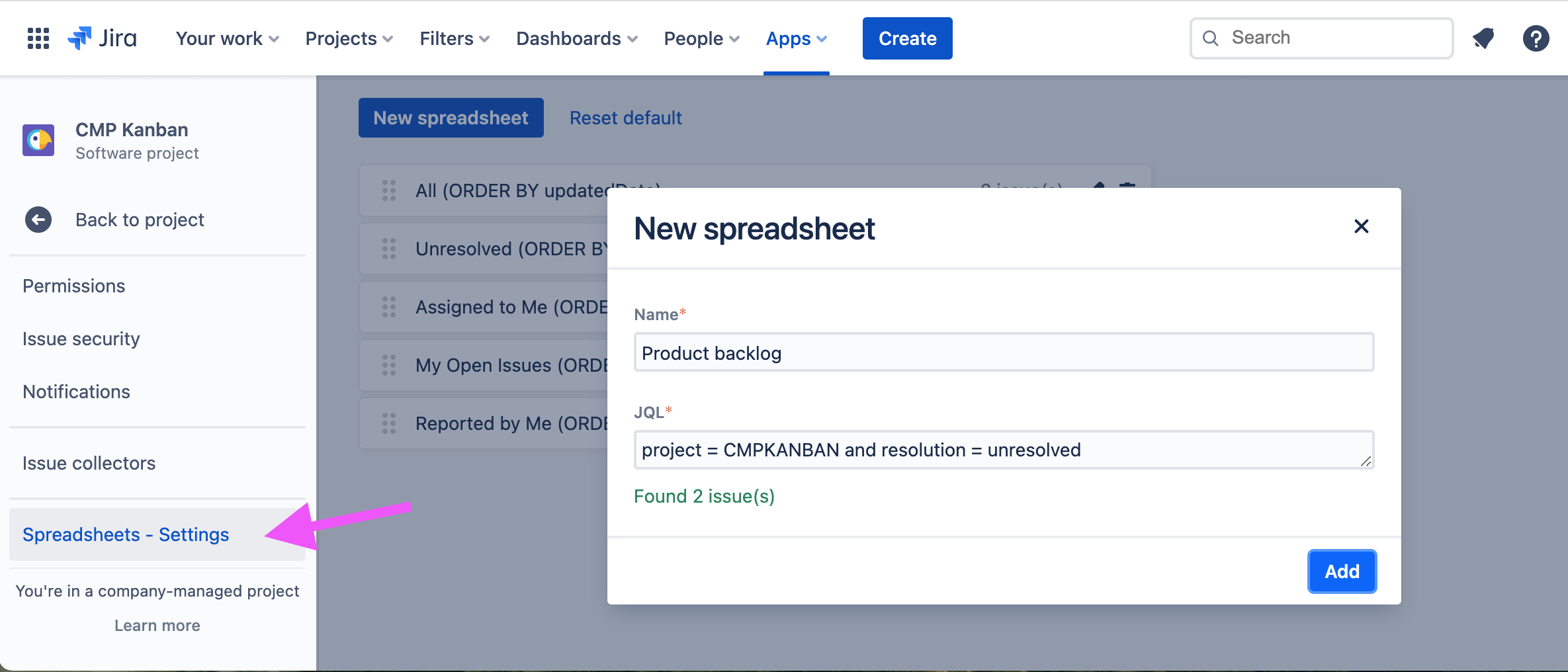This screenshot has width=1568, height=672.
Task: Delete the All spreadsheet via trash icon
Action: 1126,189
